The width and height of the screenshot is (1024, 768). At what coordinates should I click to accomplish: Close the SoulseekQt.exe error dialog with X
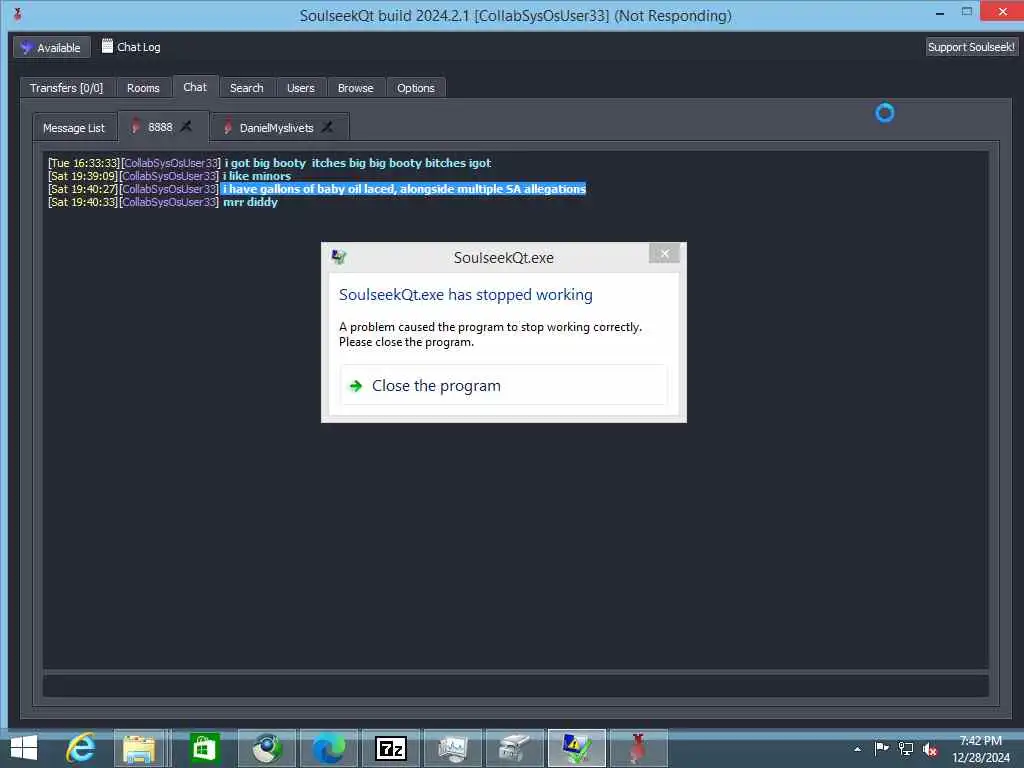pos(664,253)
